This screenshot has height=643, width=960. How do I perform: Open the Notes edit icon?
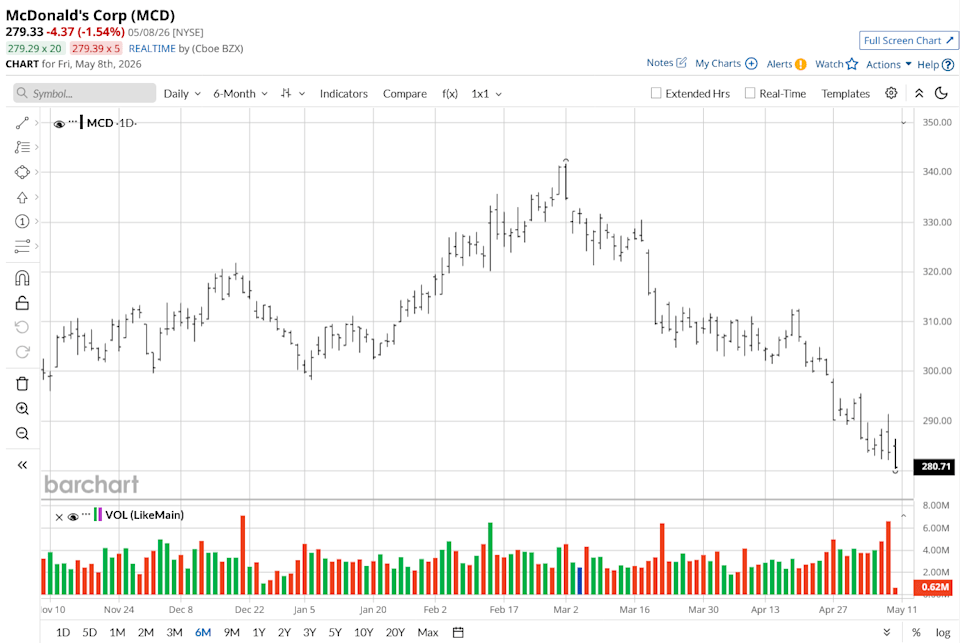coord(681,62)
